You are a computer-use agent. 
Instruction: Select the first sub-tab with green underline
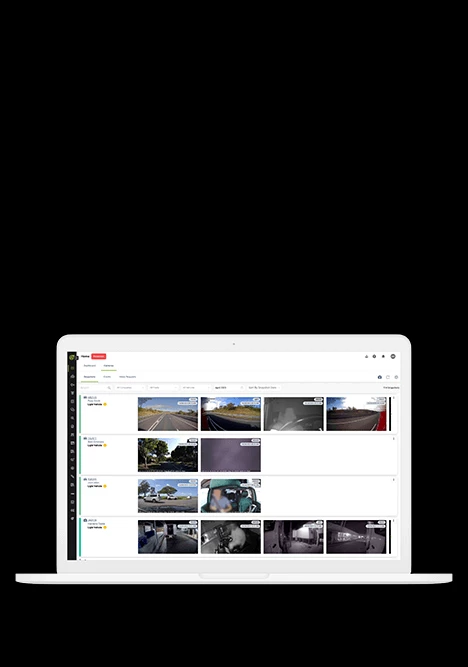pos(89,377)
